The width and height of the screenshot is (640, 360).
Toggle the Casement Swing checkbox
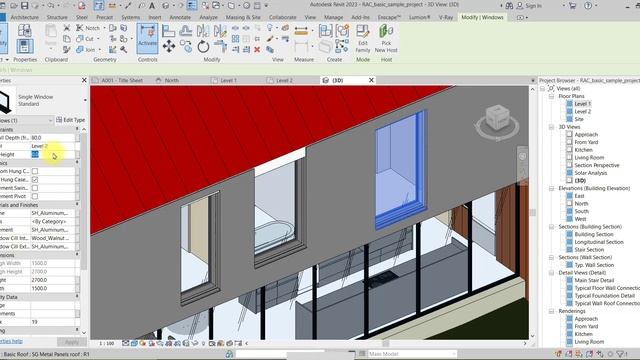pos(35,188)
